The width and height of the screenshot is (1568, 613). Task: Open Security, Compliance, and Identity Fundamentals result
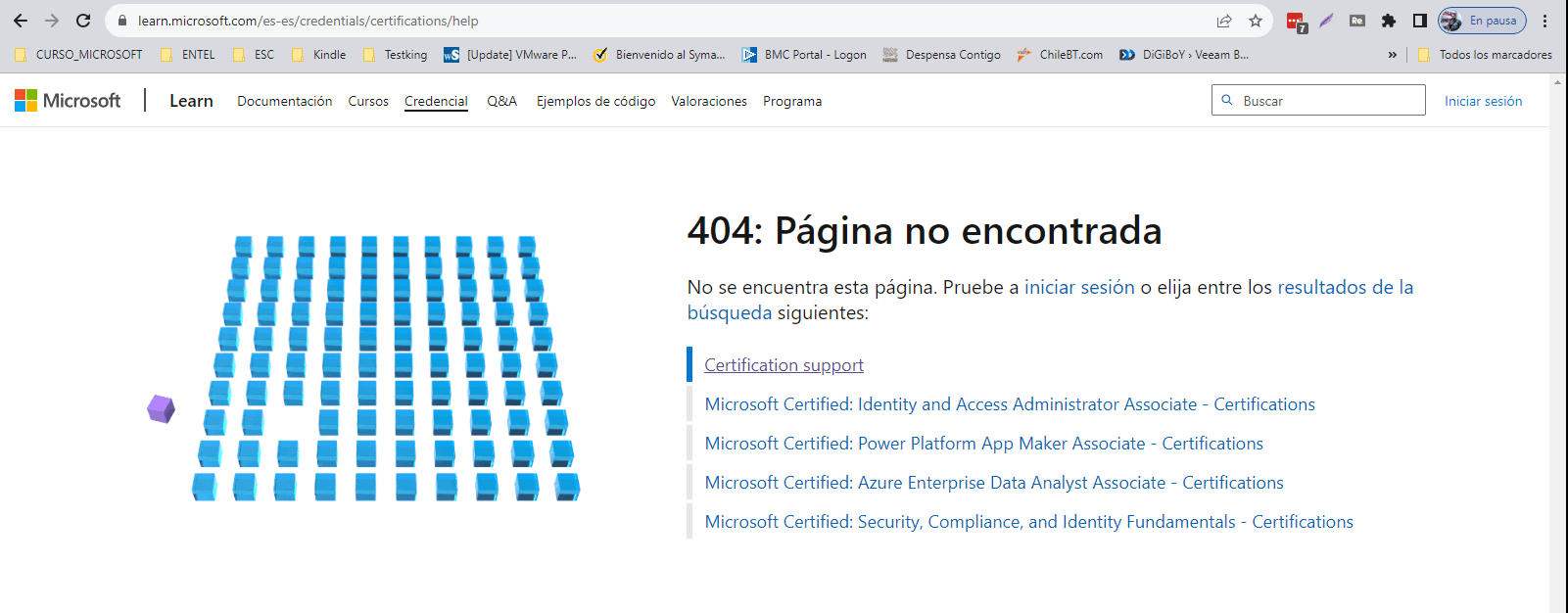click(1028, 522)
